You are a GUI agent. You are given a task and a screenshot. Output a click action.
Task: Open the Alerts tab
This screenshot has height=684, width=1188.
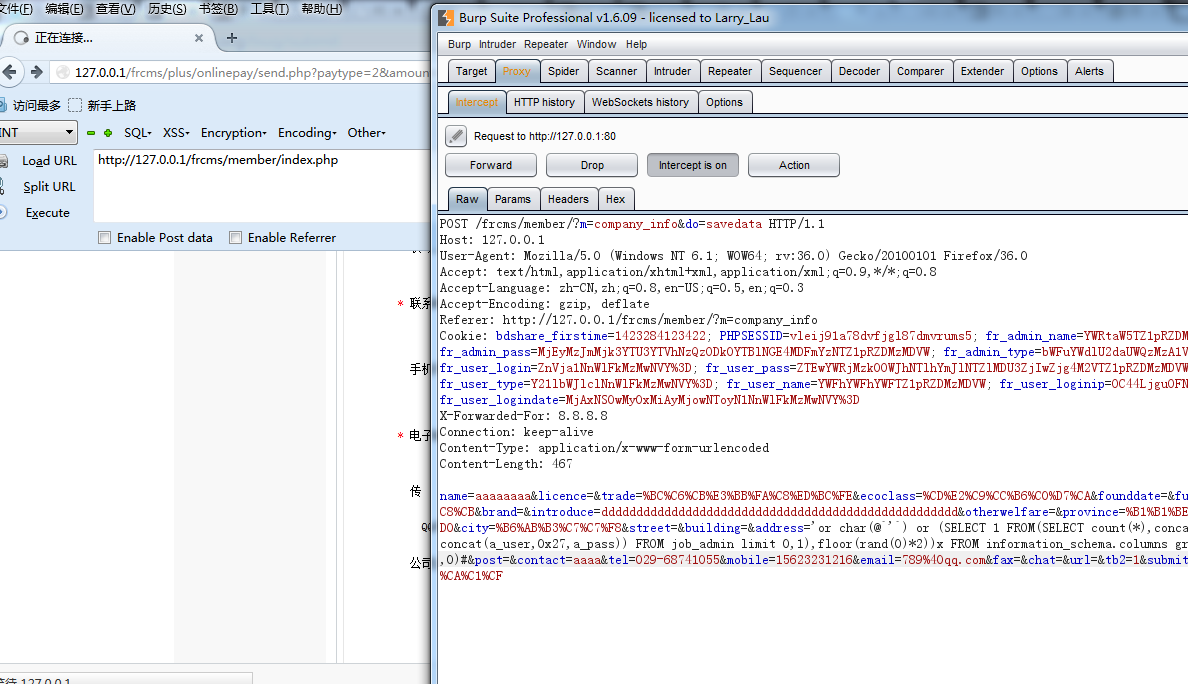pos(1090,71)
